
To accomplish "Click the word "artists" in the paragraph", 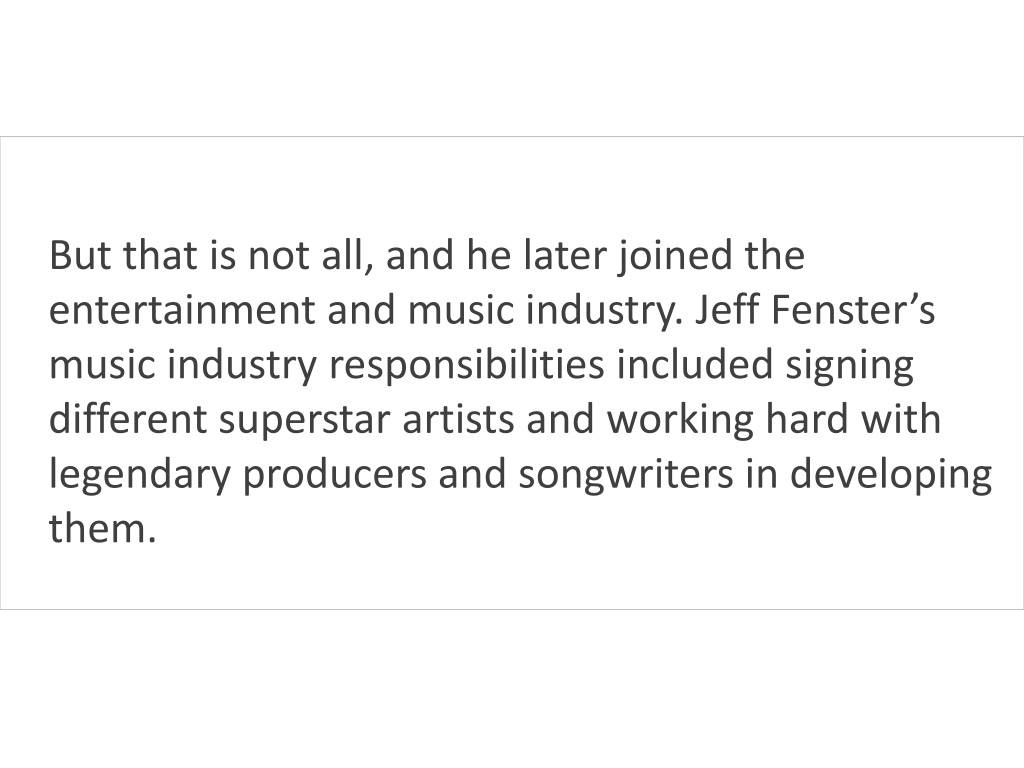I will 458,419.
